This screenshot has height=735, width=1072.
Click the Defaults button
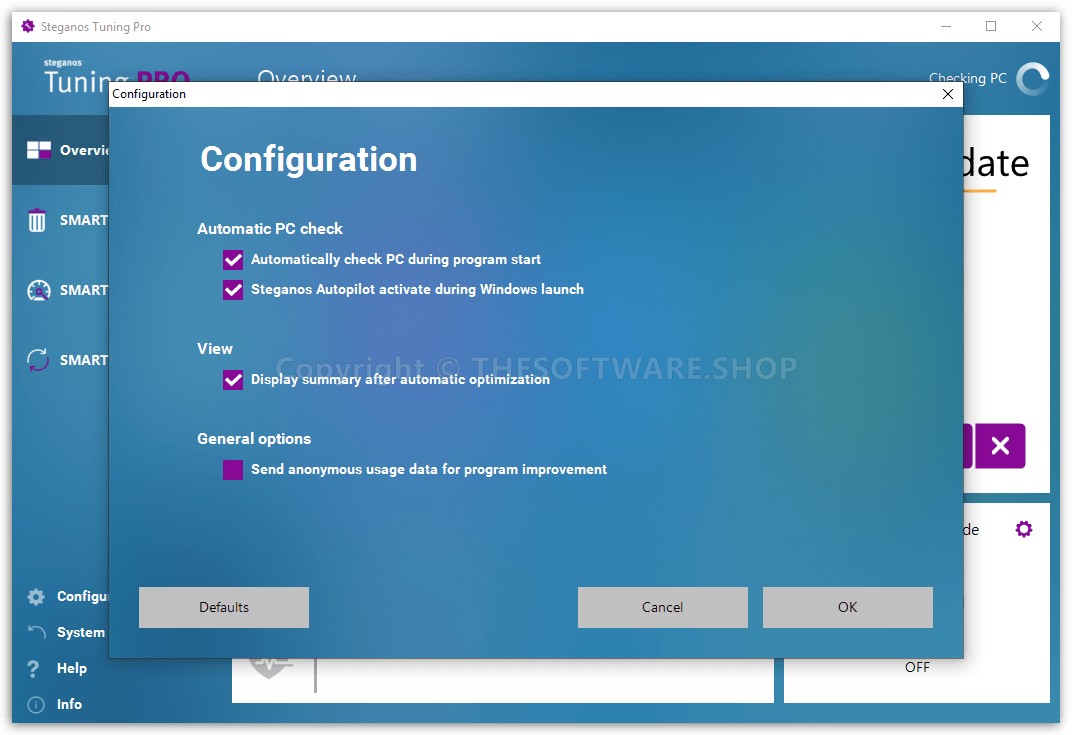(x=224, y=607)
